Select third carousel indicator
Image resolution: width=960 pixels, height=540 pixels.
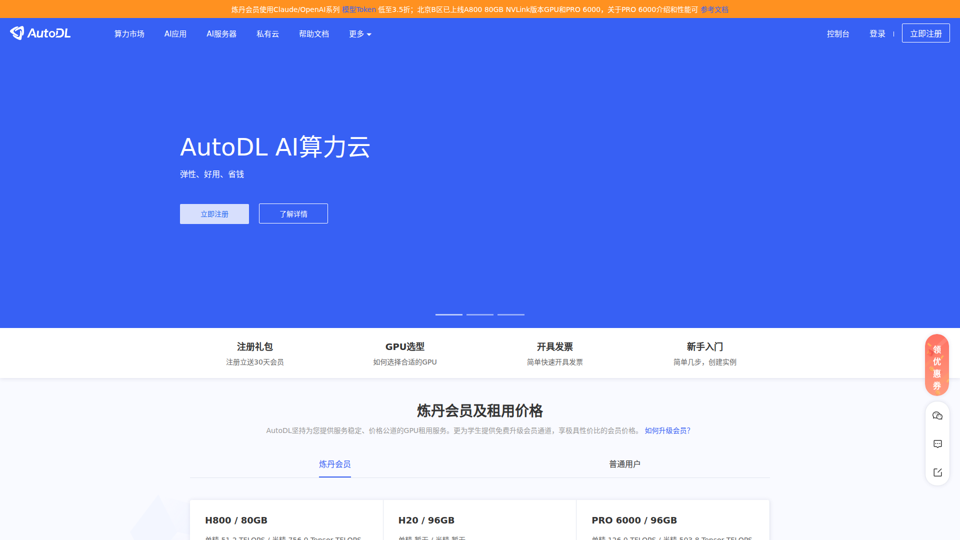coord(511,314)
